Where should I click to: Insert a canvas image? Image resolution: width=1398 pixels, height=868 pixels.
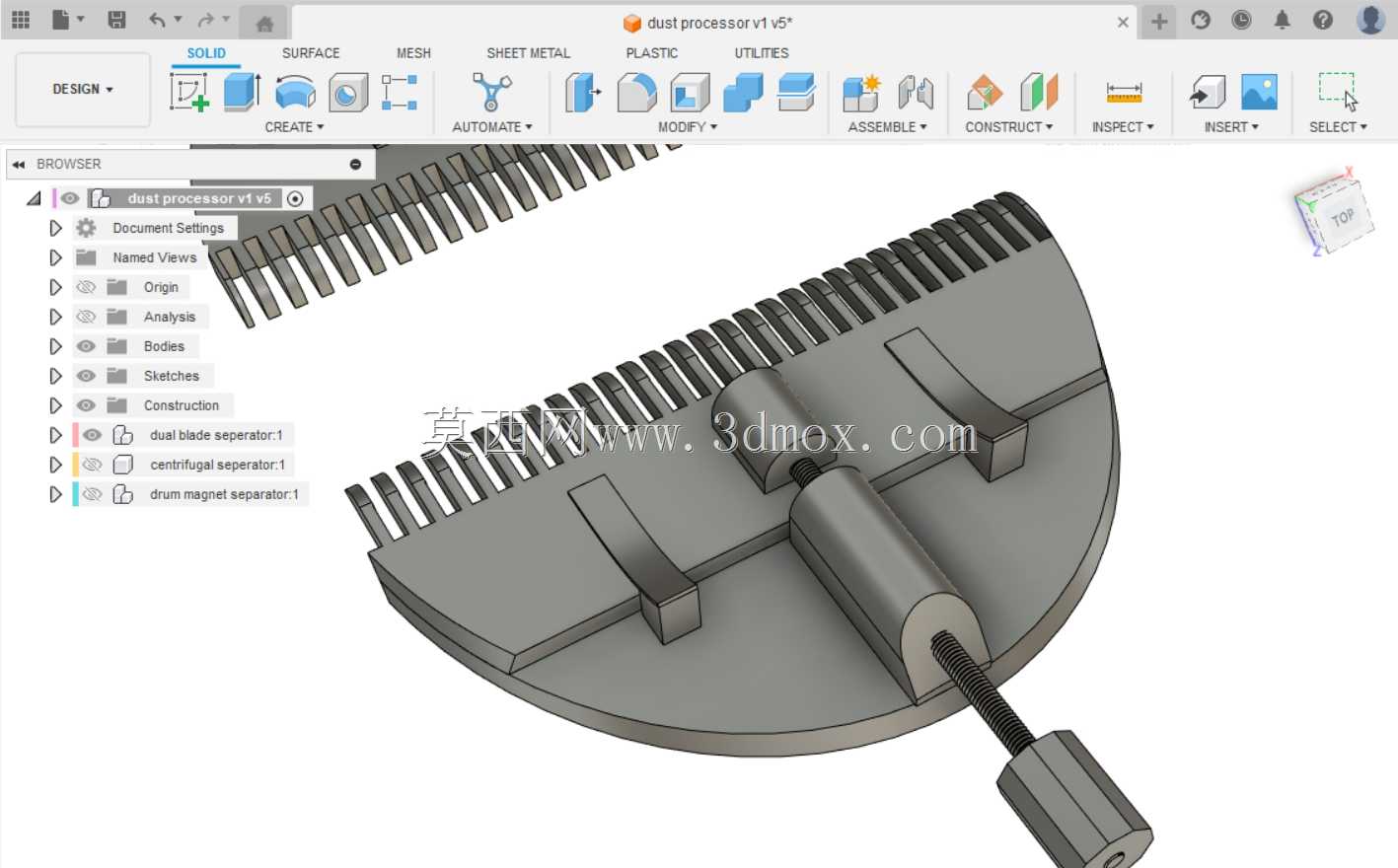pyautogui.click(x=1259, y=92)
